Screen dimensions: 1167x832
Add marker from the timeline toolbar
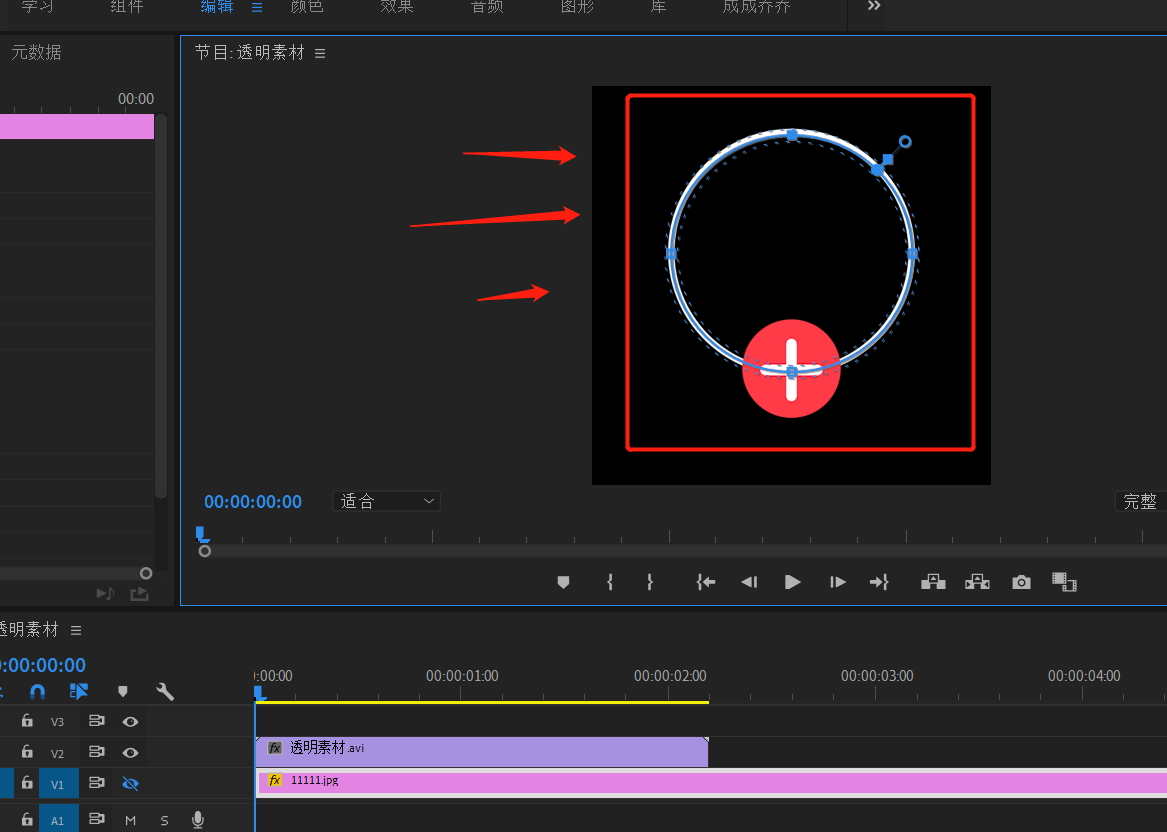pos(123,692)
